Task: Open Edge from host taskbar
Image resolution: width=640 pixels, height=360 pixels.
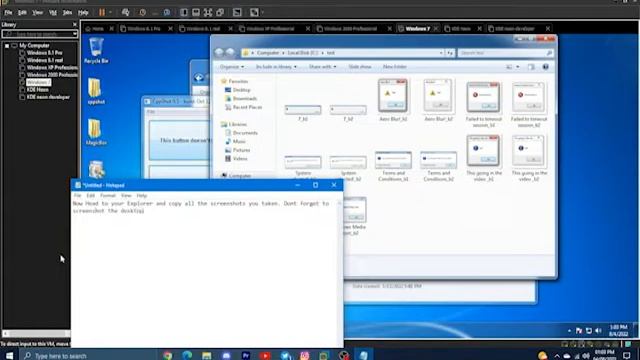Action: click(x=187, y=356)
